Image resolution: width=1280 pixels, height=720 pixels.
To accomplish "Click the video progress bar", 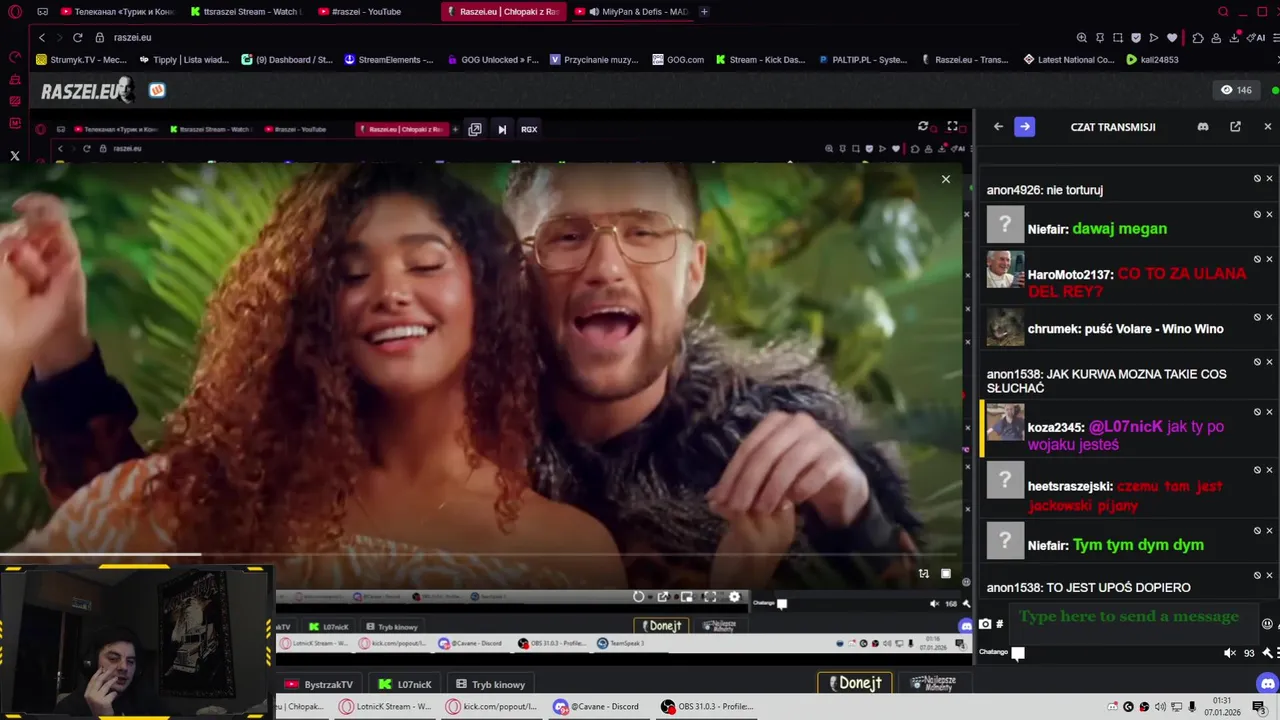I will coord(480,554).
